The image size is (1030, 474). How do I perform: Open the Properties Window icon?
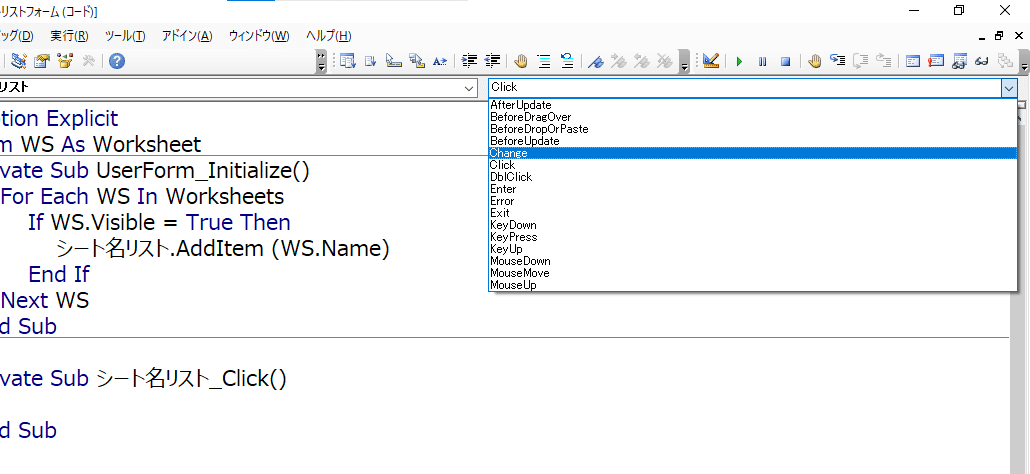pyautogui.click(x=42, y=61)
